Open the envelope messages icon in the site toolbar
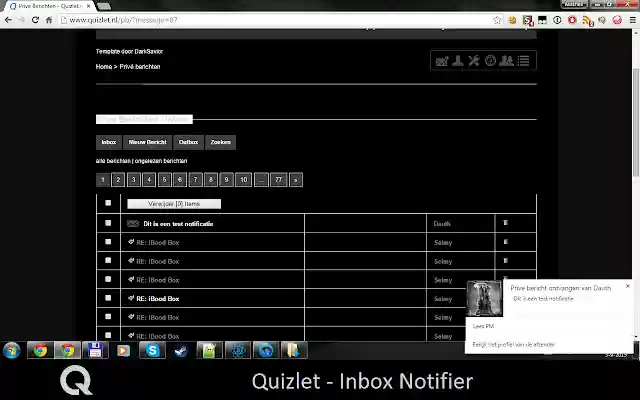 pos(442,61)
